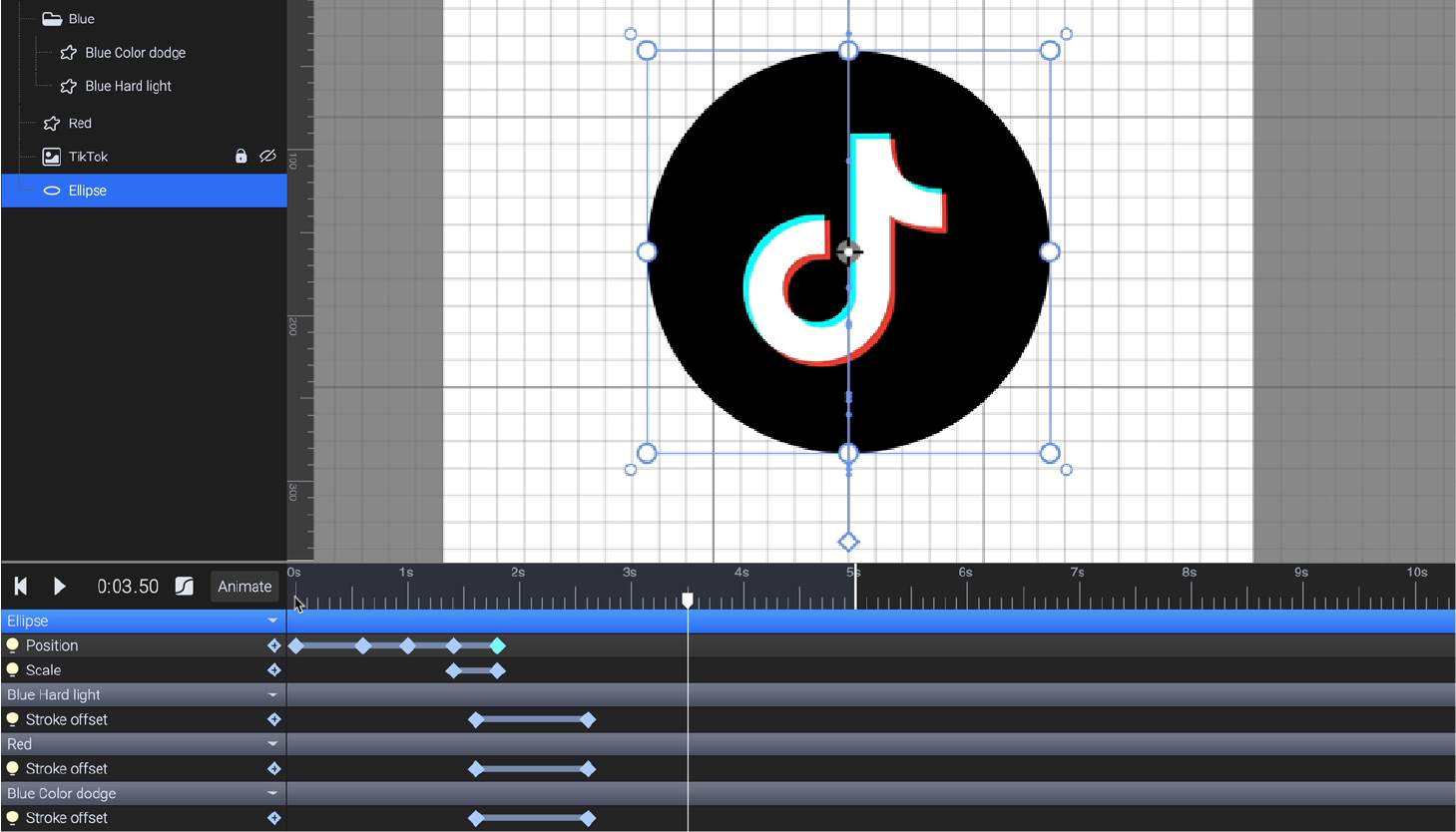Add a keyframe to Position
The height and width of the screenshot is (832, 1456).
[x=274, y=645]
